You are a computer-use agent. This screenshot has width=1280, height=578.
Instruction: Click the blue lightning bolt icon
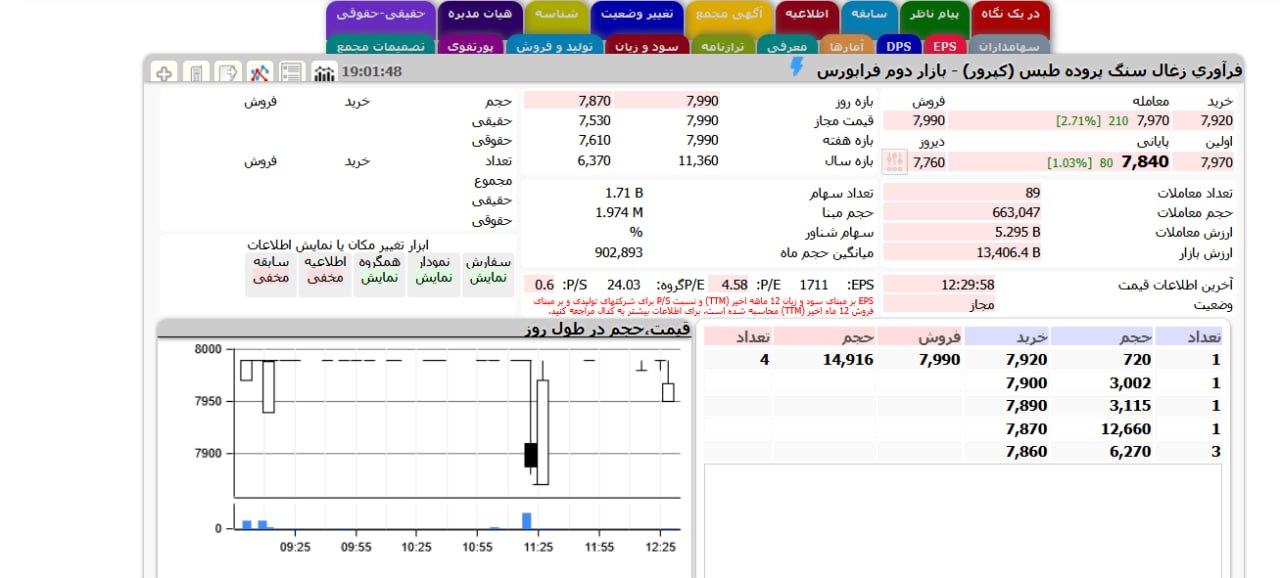(797, 67)
